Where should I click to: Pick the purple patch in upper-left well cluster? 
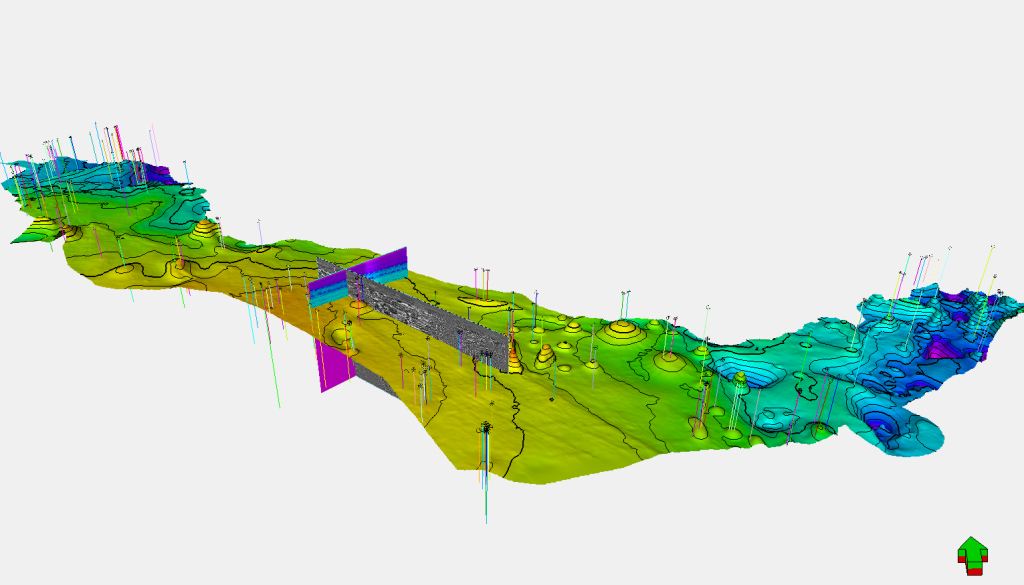point(158,172)
